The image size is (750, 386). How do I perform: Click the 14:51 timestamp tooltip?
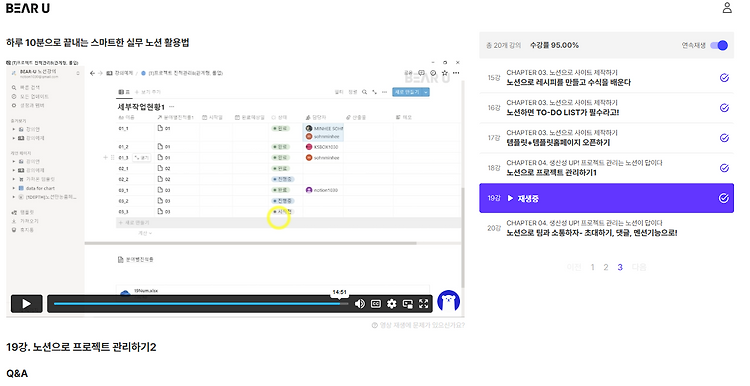click(x=339, y=292)
